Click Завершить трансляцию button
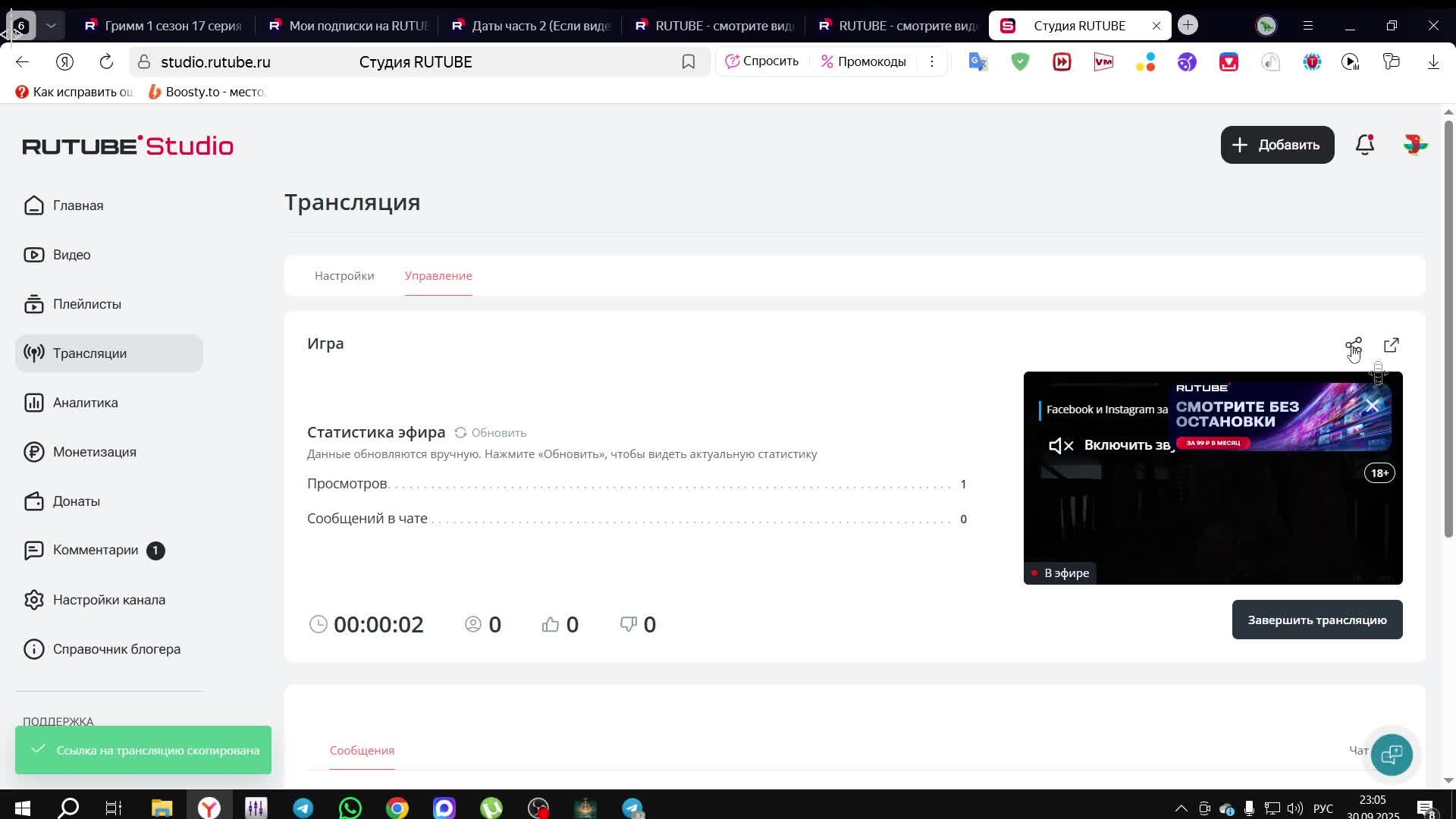This screenshot has height=819, width=1456. tap(1316, 620)
